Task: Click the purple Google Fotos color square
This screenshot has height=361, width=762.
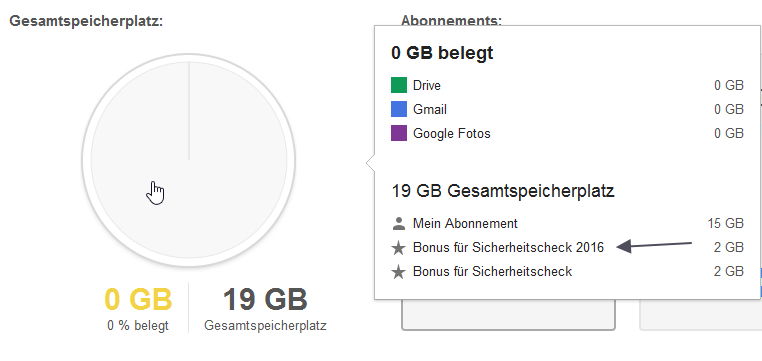Action: (x=398, y=133)
